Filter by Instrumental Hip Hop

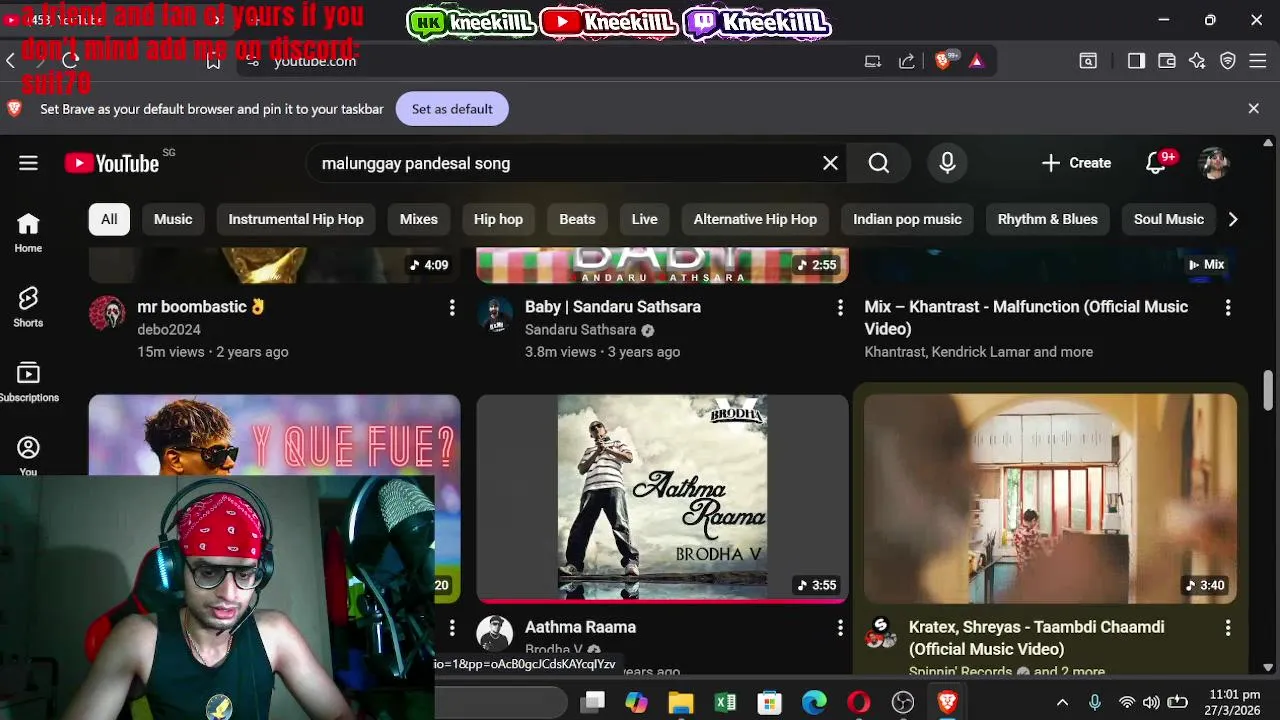(296, 219)
